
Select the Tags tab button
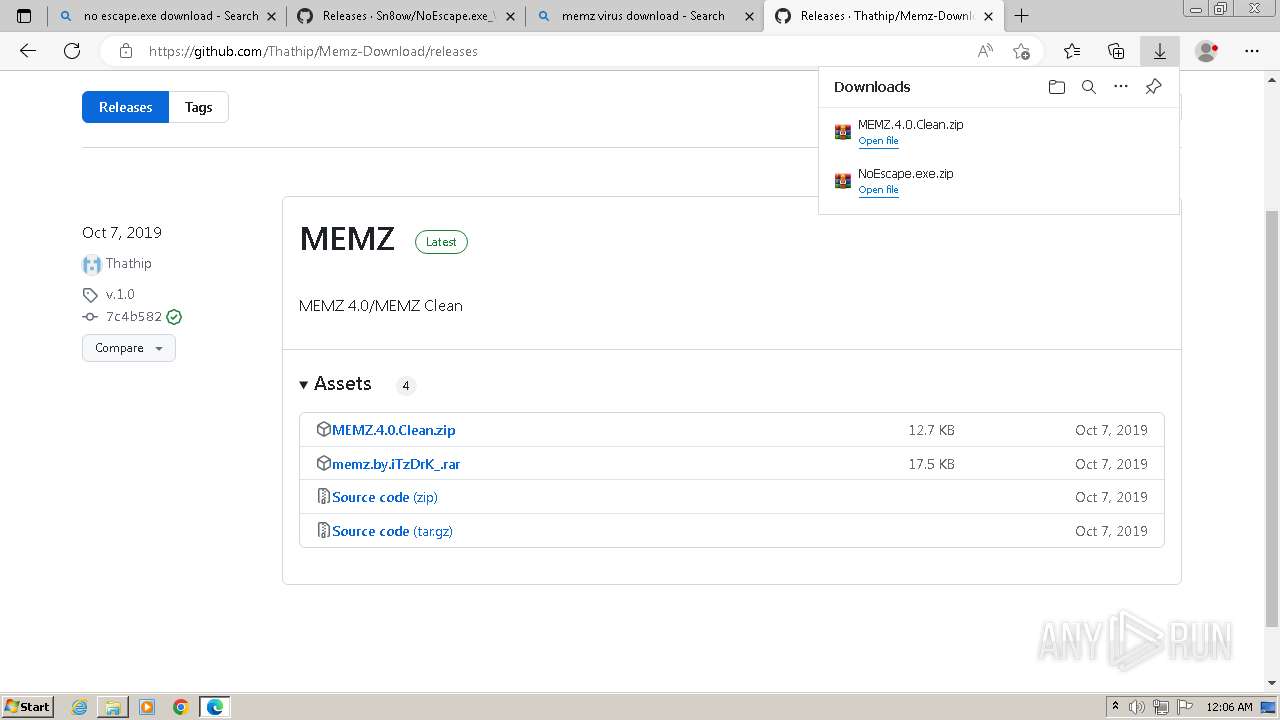[198, 107]
